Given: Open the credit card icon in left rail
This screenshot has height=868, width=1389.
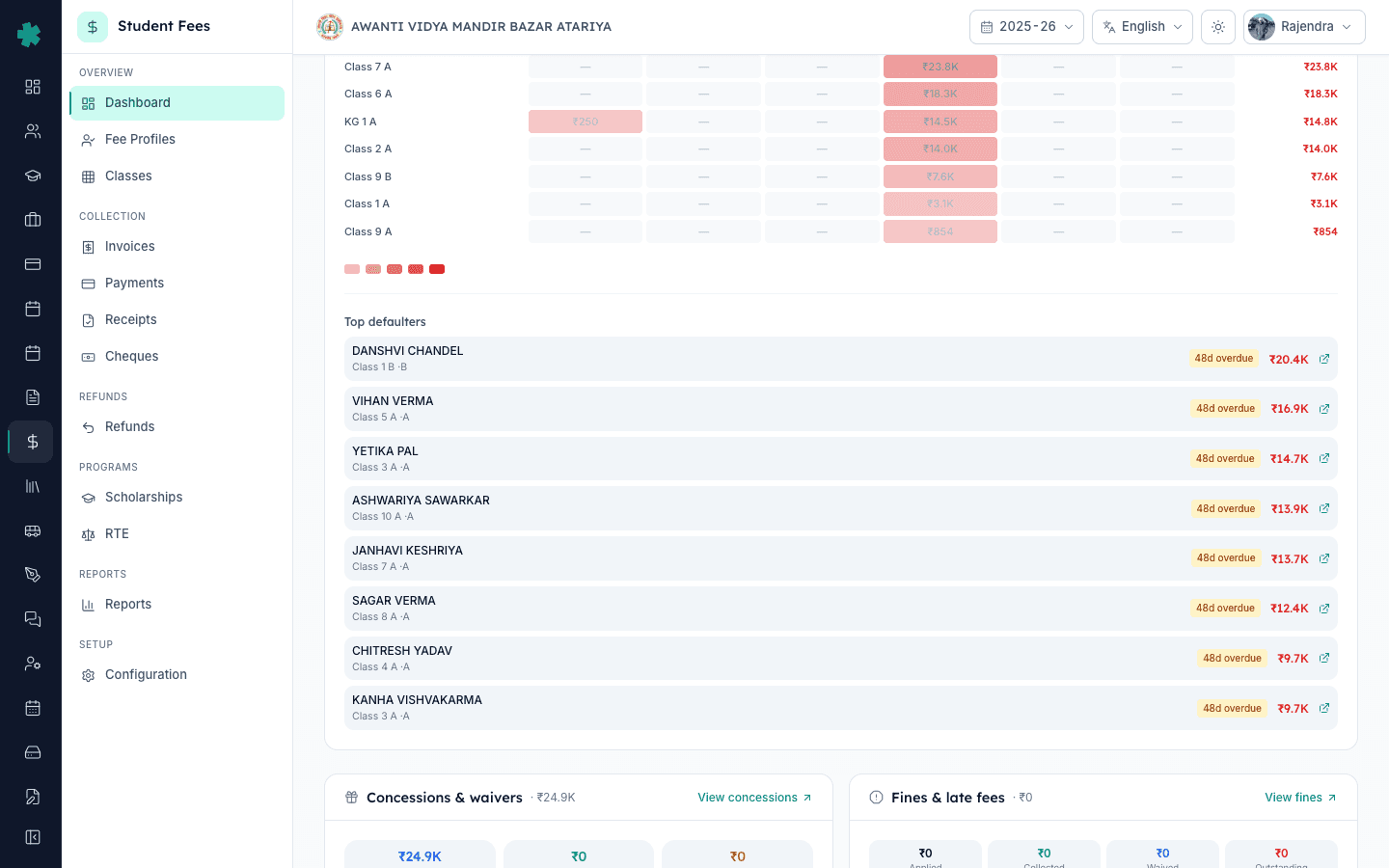Looking at the screenshot, I should 33,264.
